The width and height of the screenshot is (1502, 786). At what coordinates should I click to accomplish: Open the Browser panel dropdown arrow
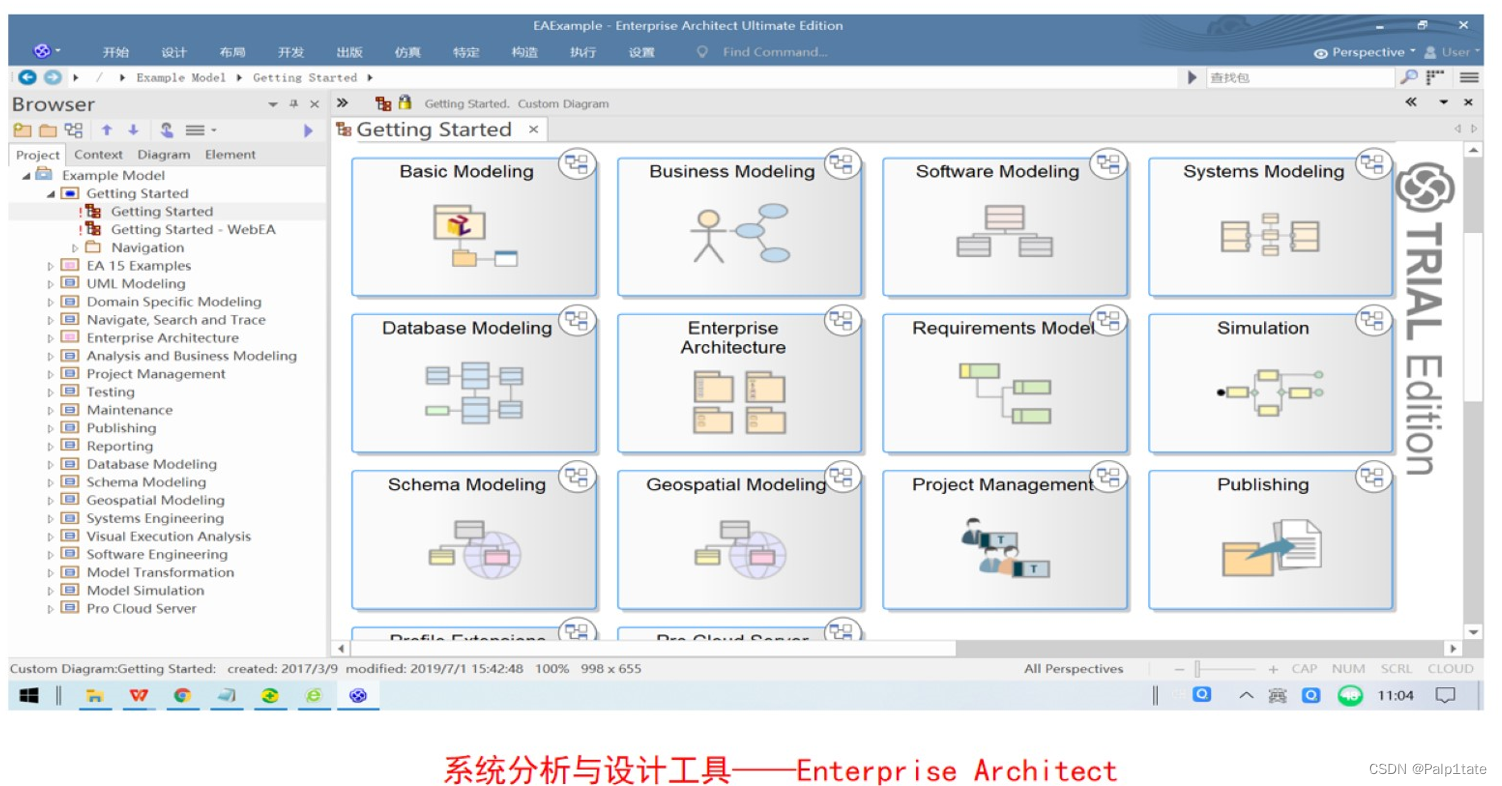(273, 104)
